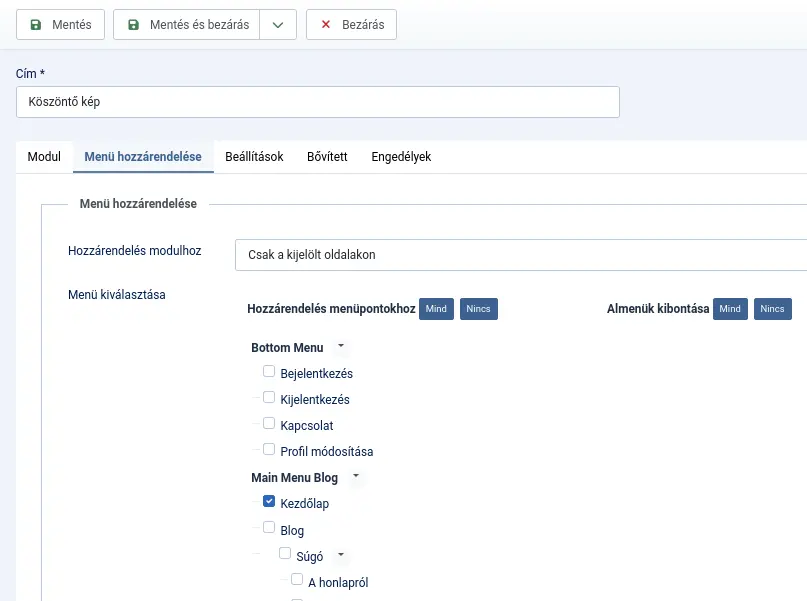The height and width of the screenshot is (601, 807).
Task: Collapse the Bottom Menu tree
Action: click(339, 345)
